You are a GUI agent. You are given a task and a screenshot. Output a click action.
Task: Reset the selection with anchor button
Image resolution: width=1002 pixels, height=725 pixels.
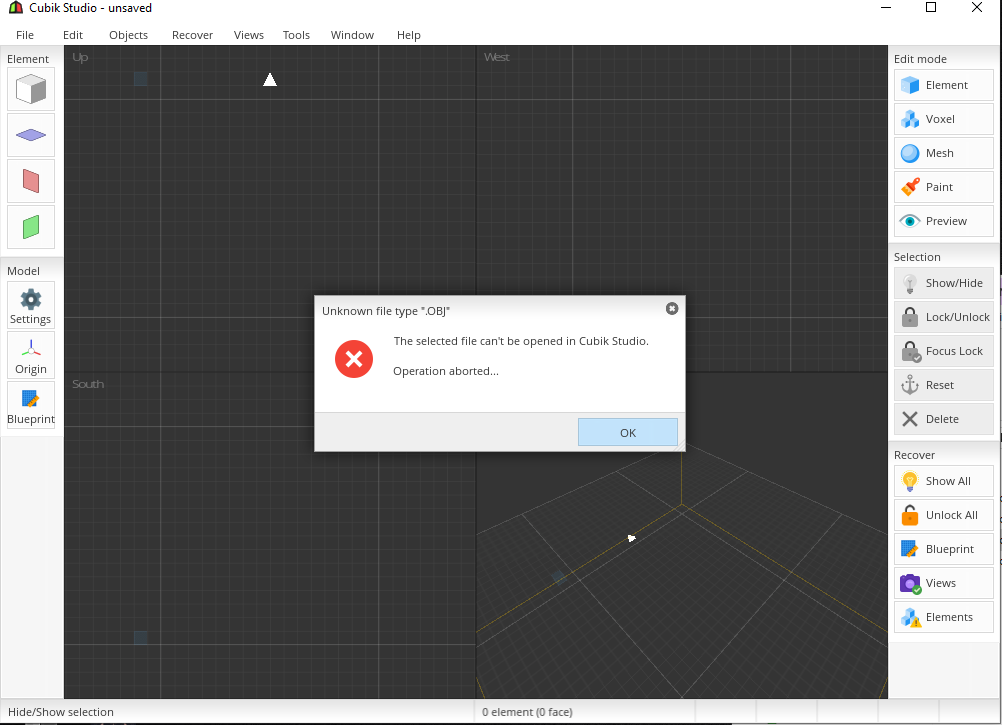(x=943, y=385)
